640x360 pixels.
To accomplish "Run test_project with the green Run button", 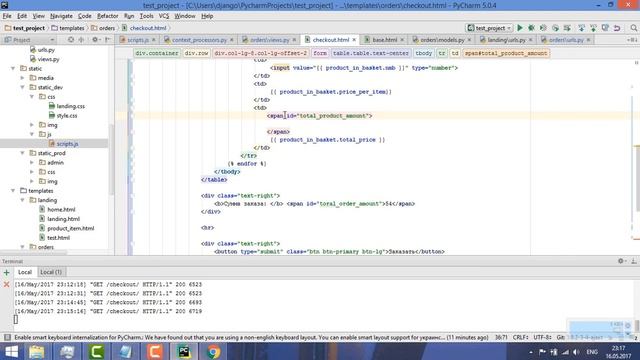I will (x=520, y=28).
